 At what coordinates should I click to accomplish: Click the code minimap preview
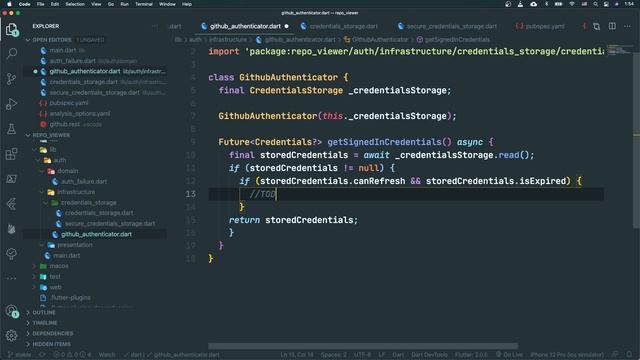(619, 50)
